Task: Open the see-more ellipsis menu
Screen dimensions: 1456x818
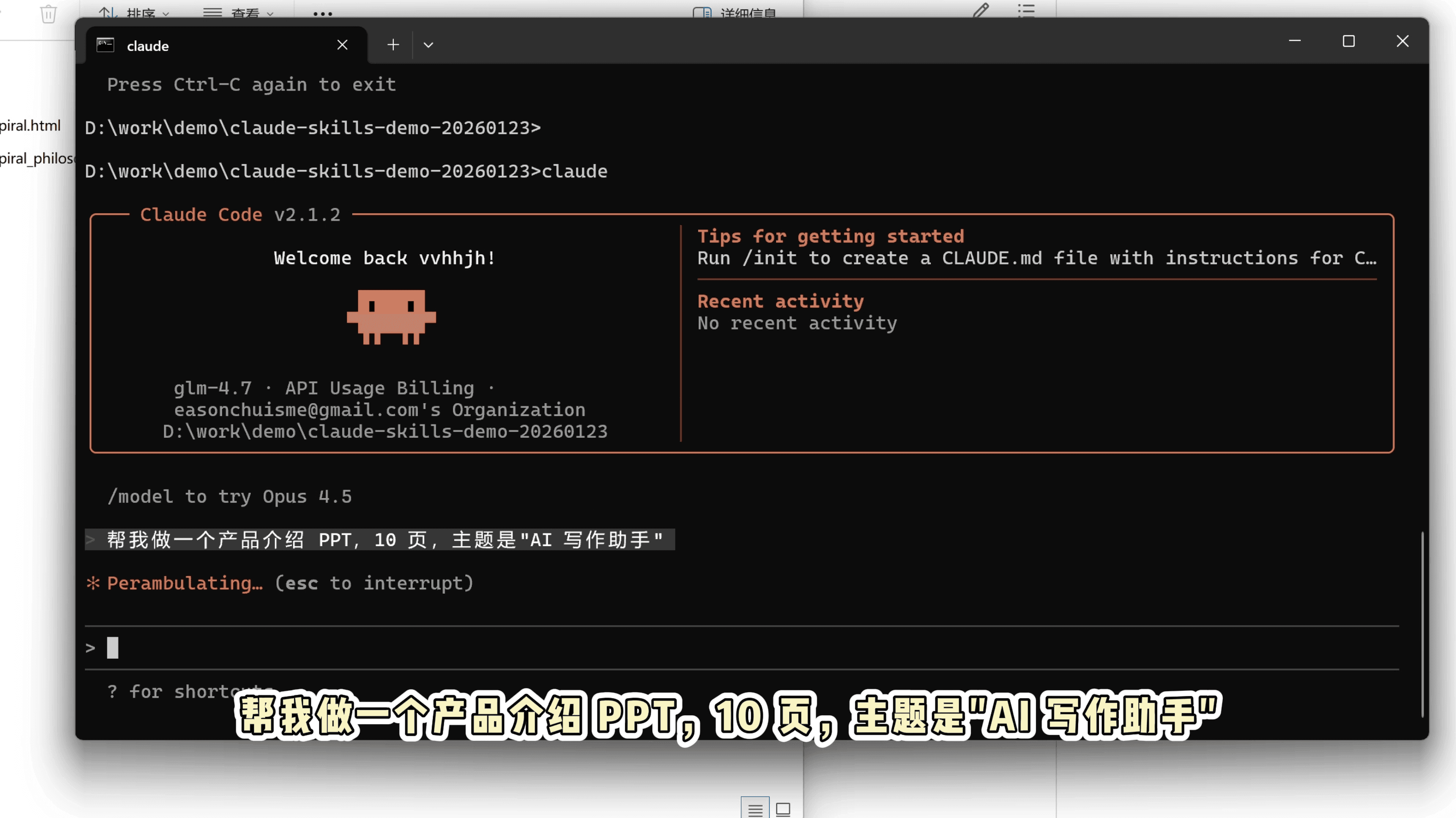Action: [321, 15]
